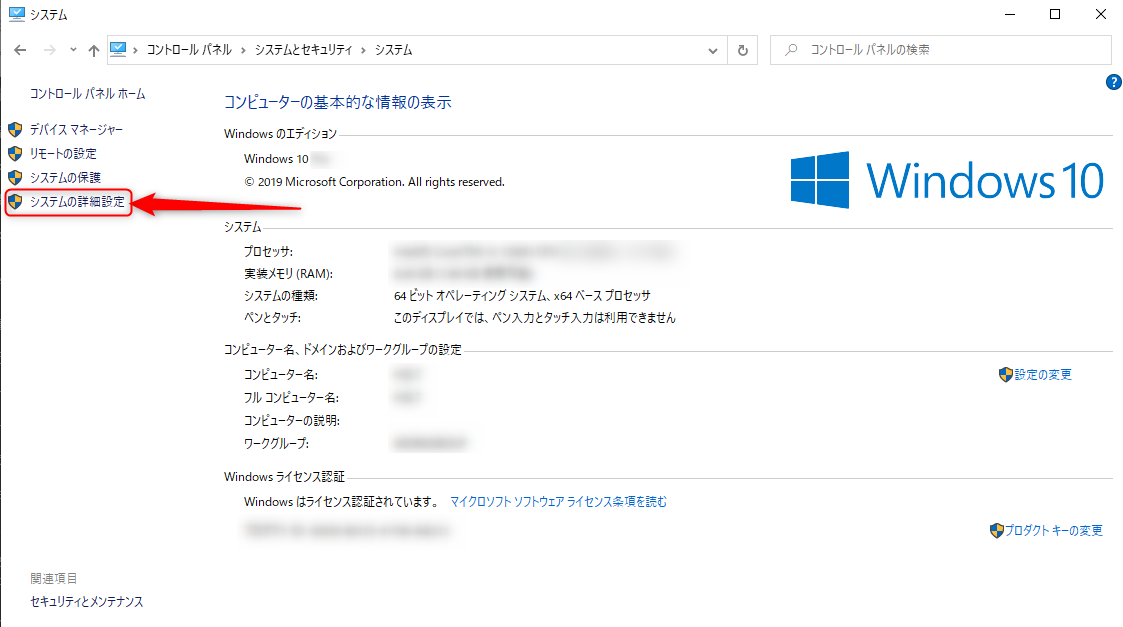The image size is (1123, 627).
Task: Click shield icon beside 設定の変更
Action: [x=1006, y=375]
